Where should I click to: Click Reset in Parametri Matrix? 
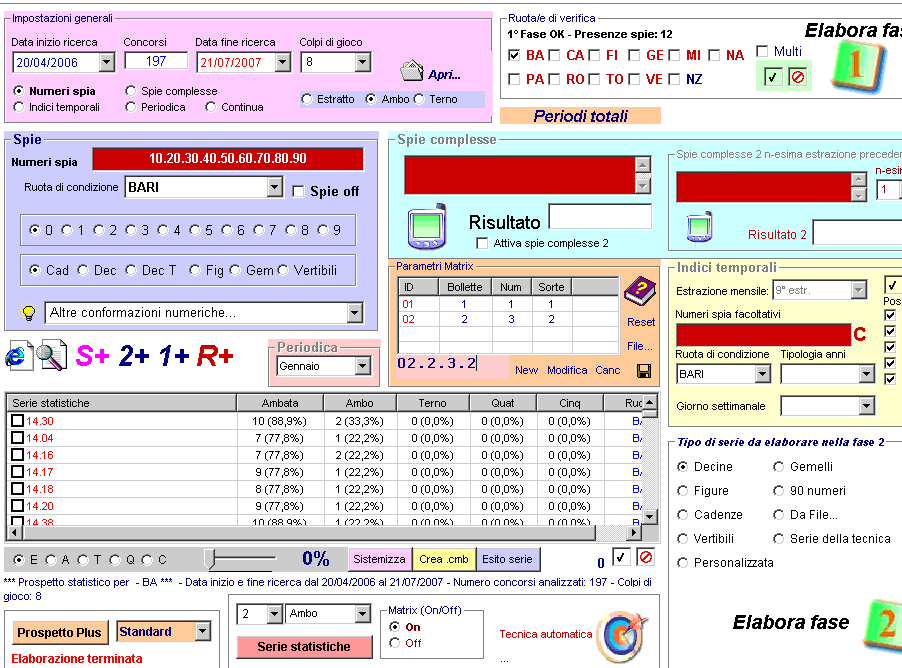(641, 322)
